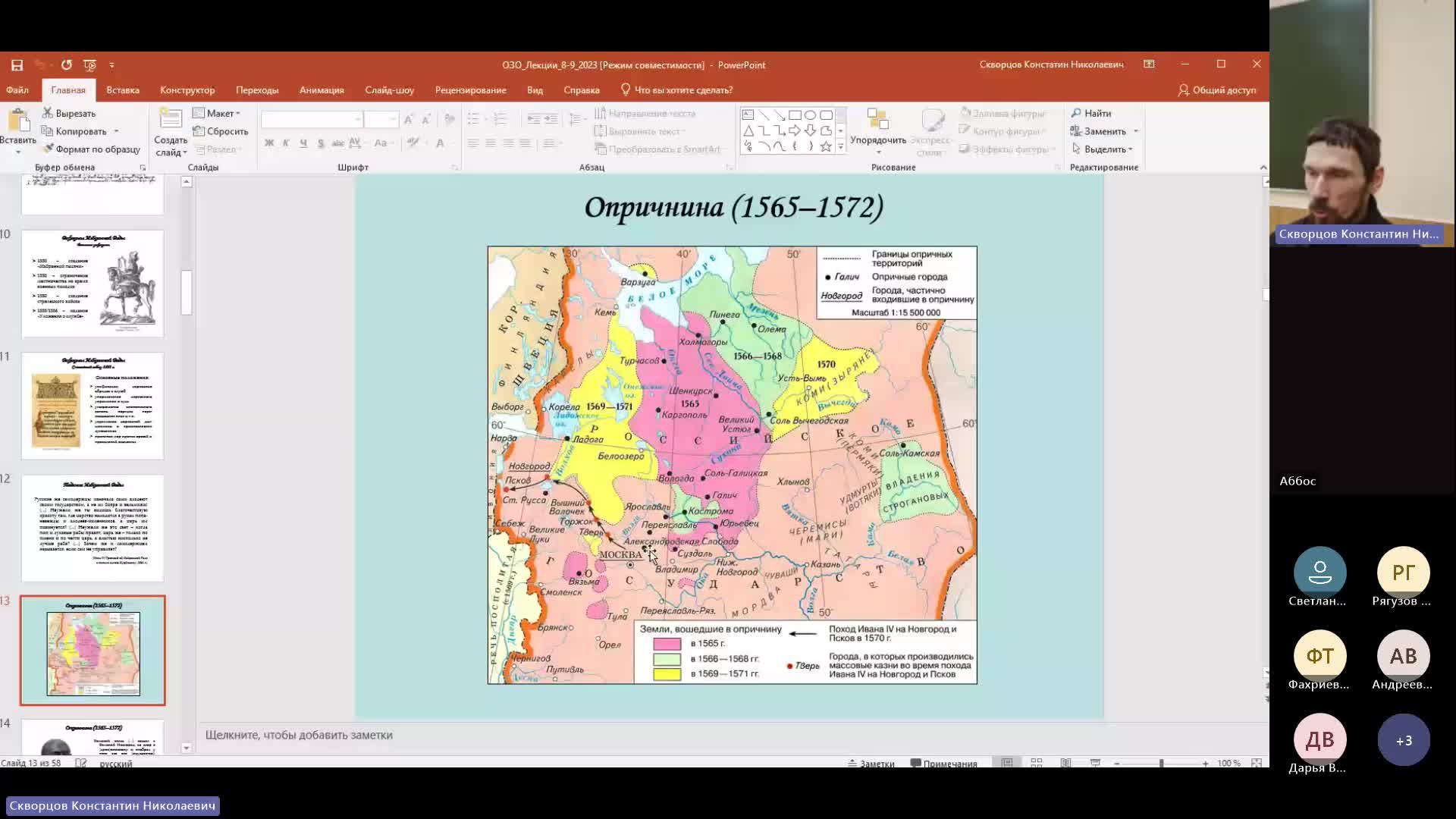Open the Переходы ribbon tab
The width and height of the screenshot is (1456, 819).
[x=257, y=90]
